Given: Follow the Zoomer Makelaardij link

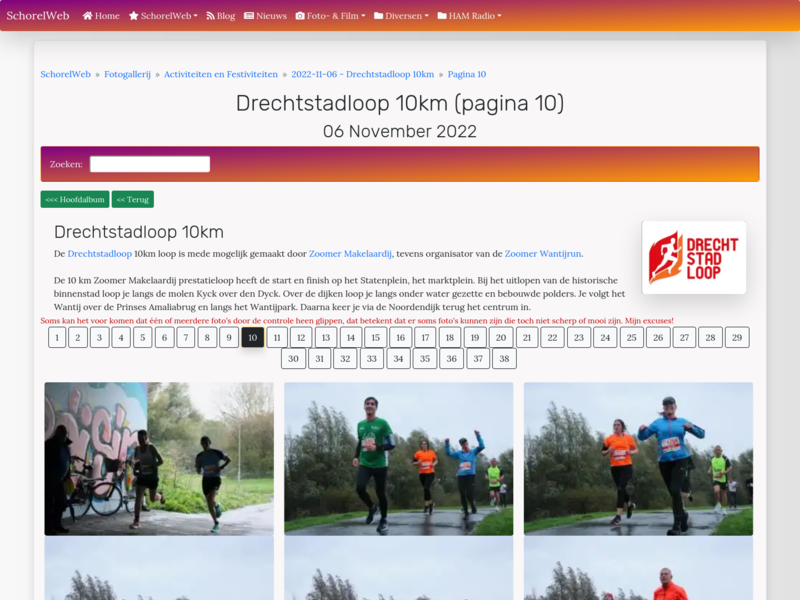Looking at the screenshot, I should pyautogui.click(x=350, y=254).
